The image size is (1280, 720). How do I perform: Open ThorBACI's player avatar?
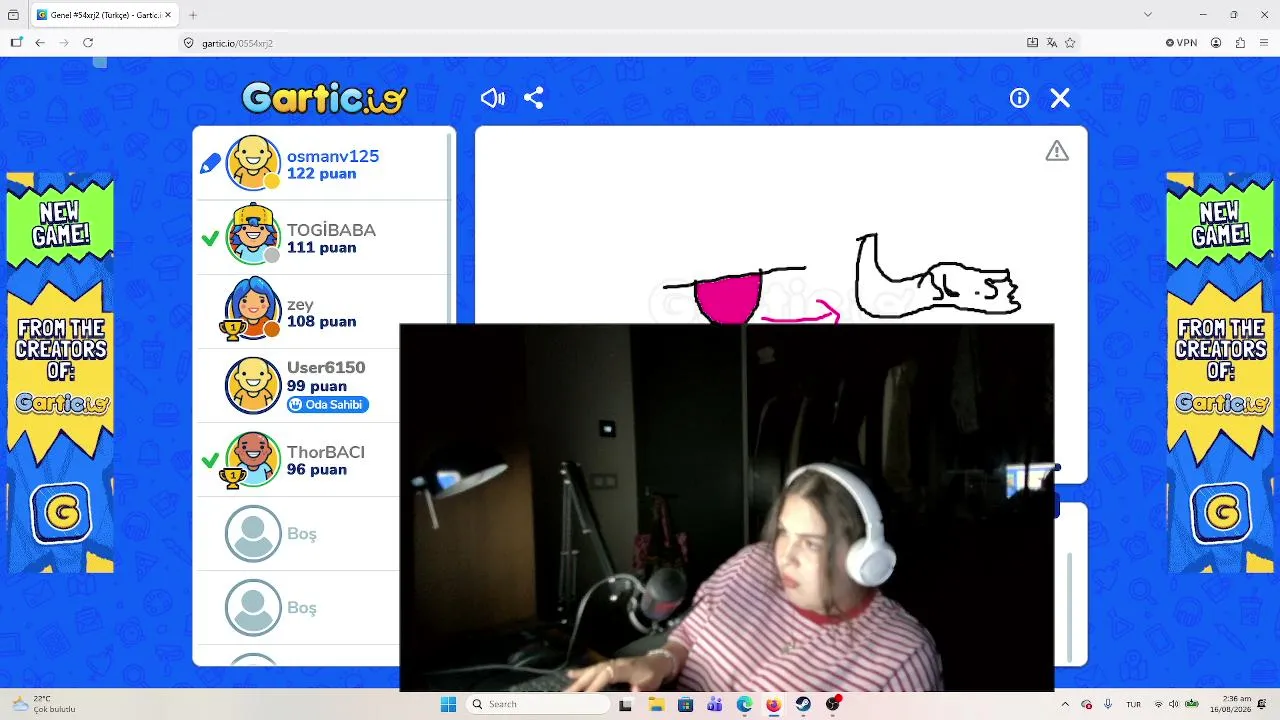coord(252,460)
